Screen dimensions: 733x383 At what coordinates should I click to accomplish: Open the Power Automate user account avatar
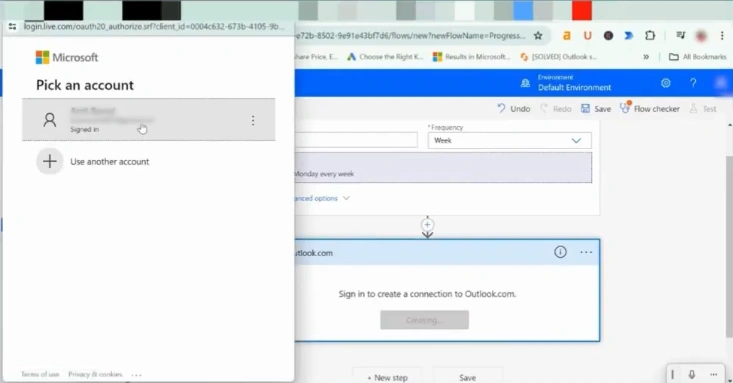pyautogui.click(x=721, y=83)
